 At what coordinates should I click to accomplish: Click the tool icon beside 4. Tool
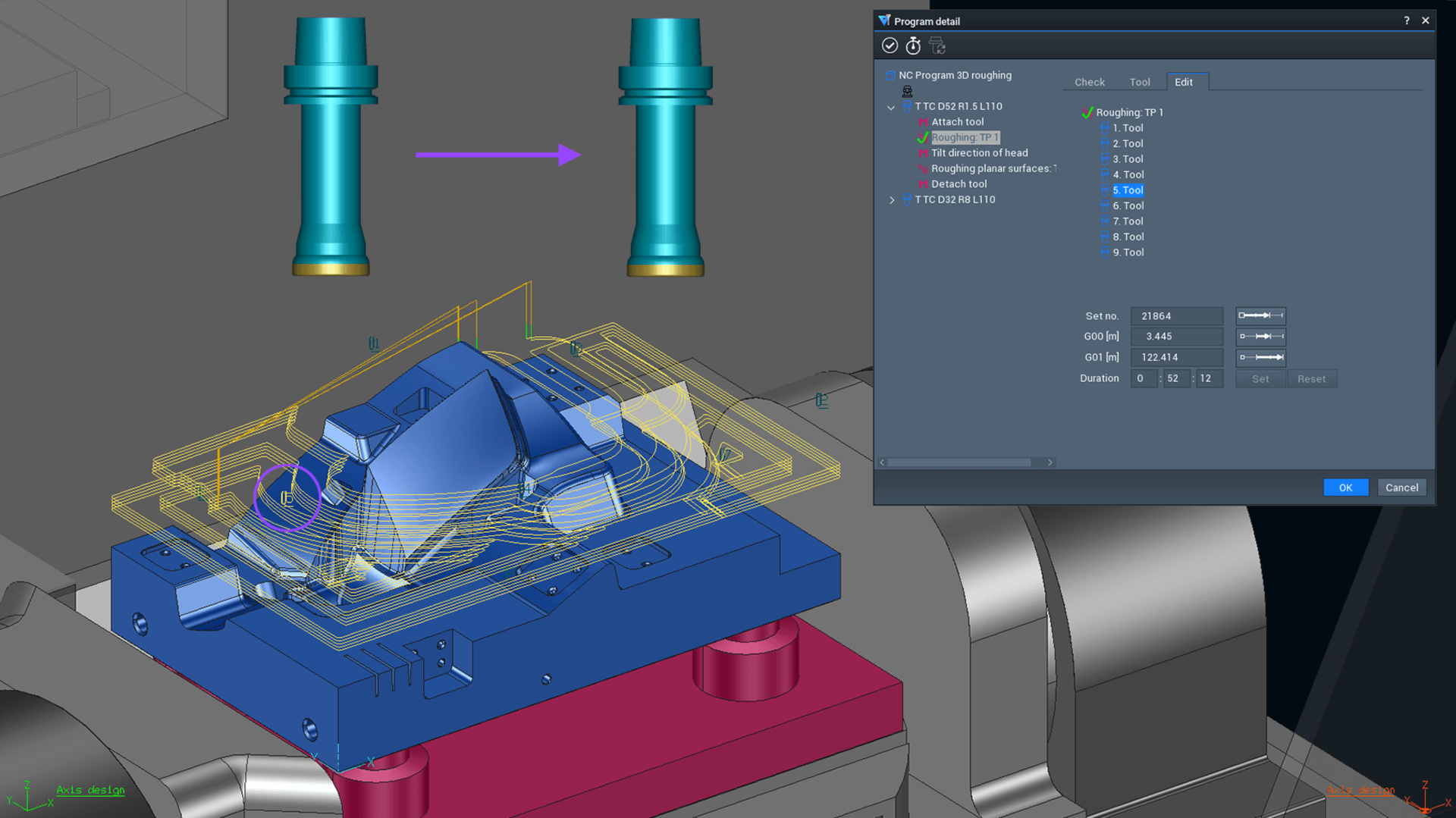1104,174
